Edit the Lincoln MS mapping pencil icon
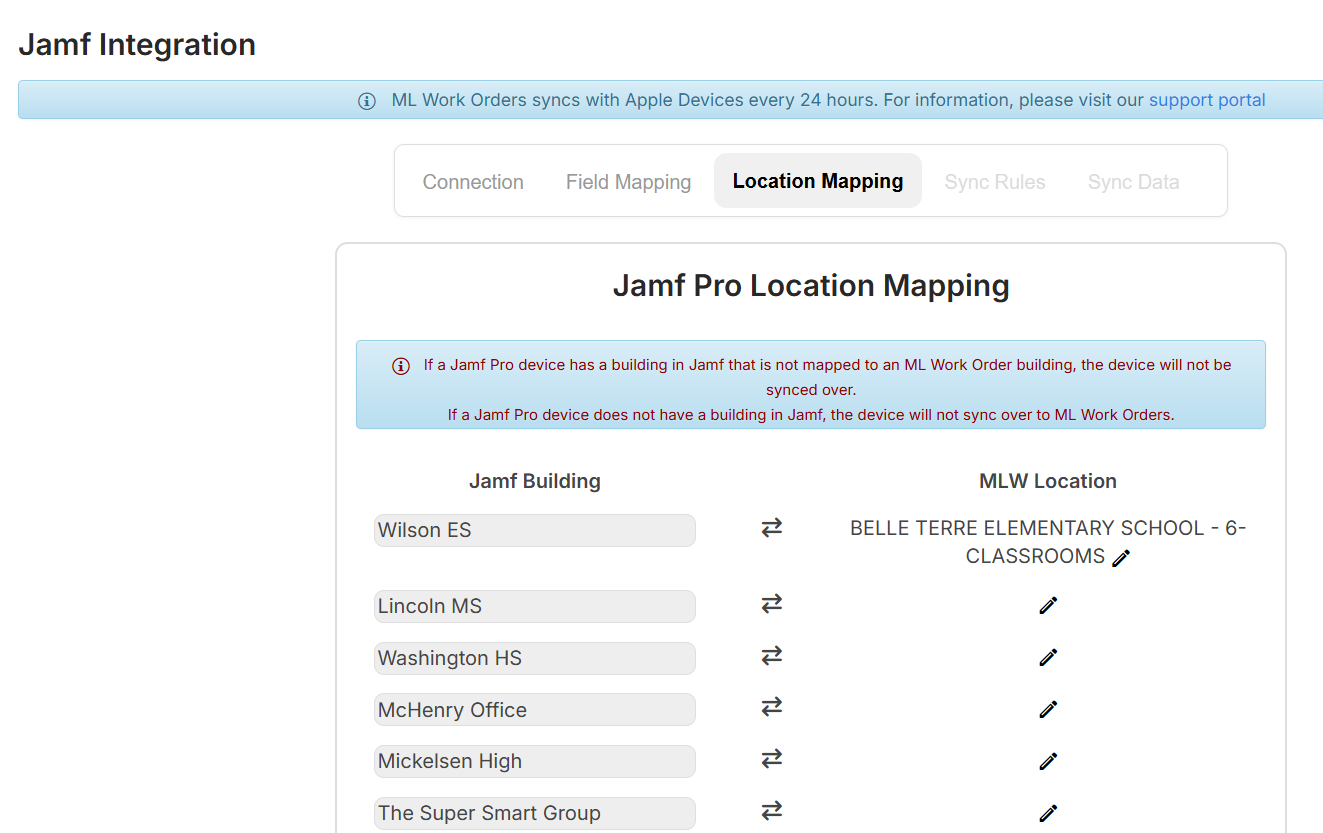 tap(1048, 605)
